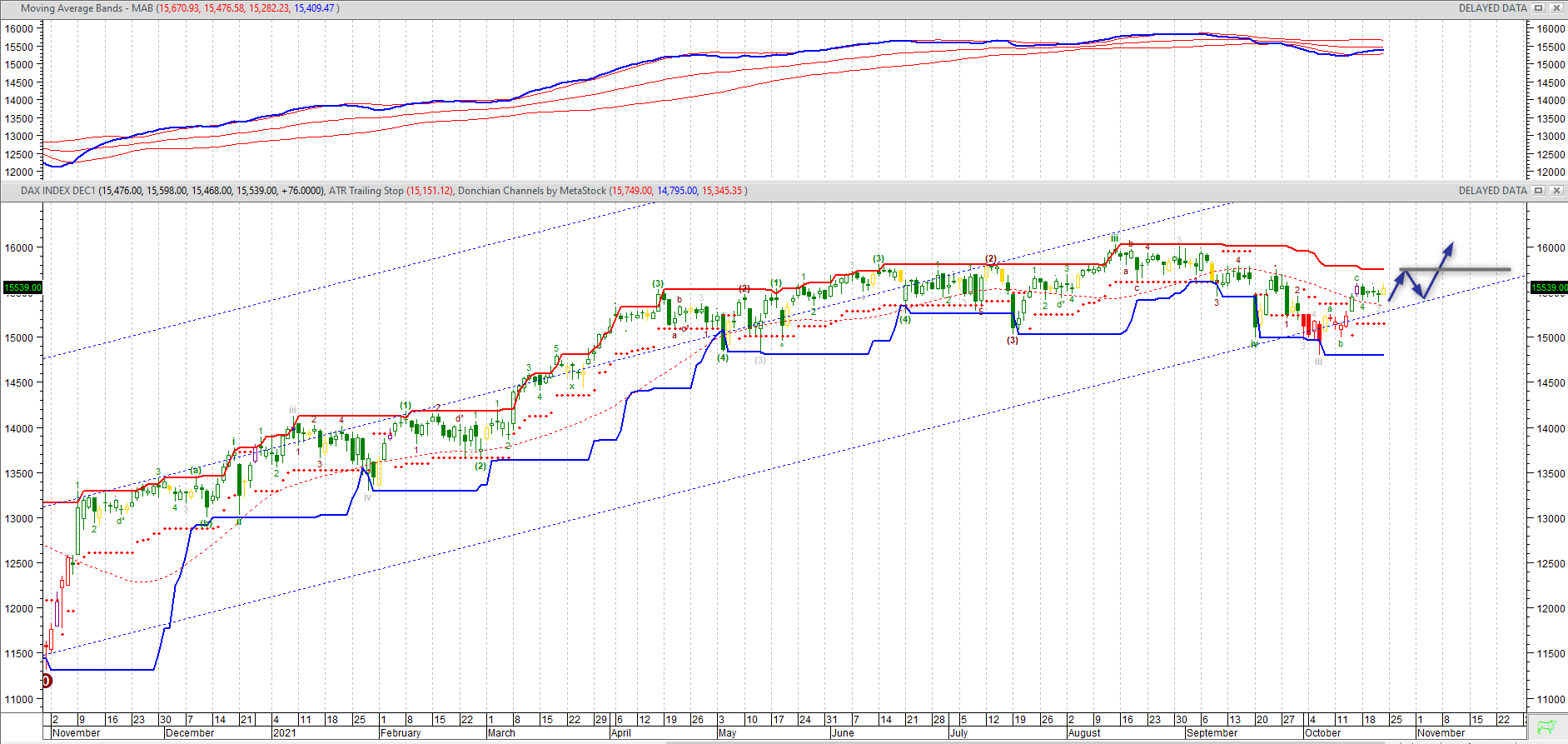The image size is (1568, 744).
Task: Close the Moving Average Bands pane
Action: coord(1556,8)
